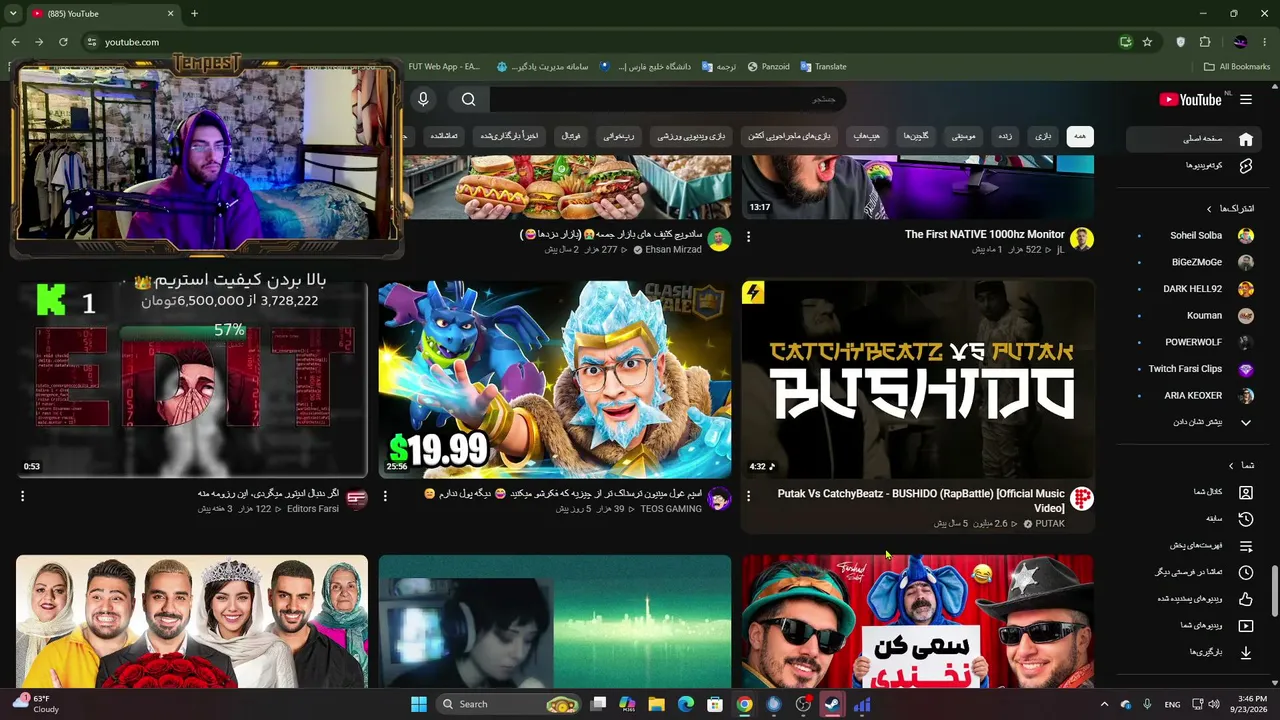Open the Panzoid bookmark

pos(768,67)
